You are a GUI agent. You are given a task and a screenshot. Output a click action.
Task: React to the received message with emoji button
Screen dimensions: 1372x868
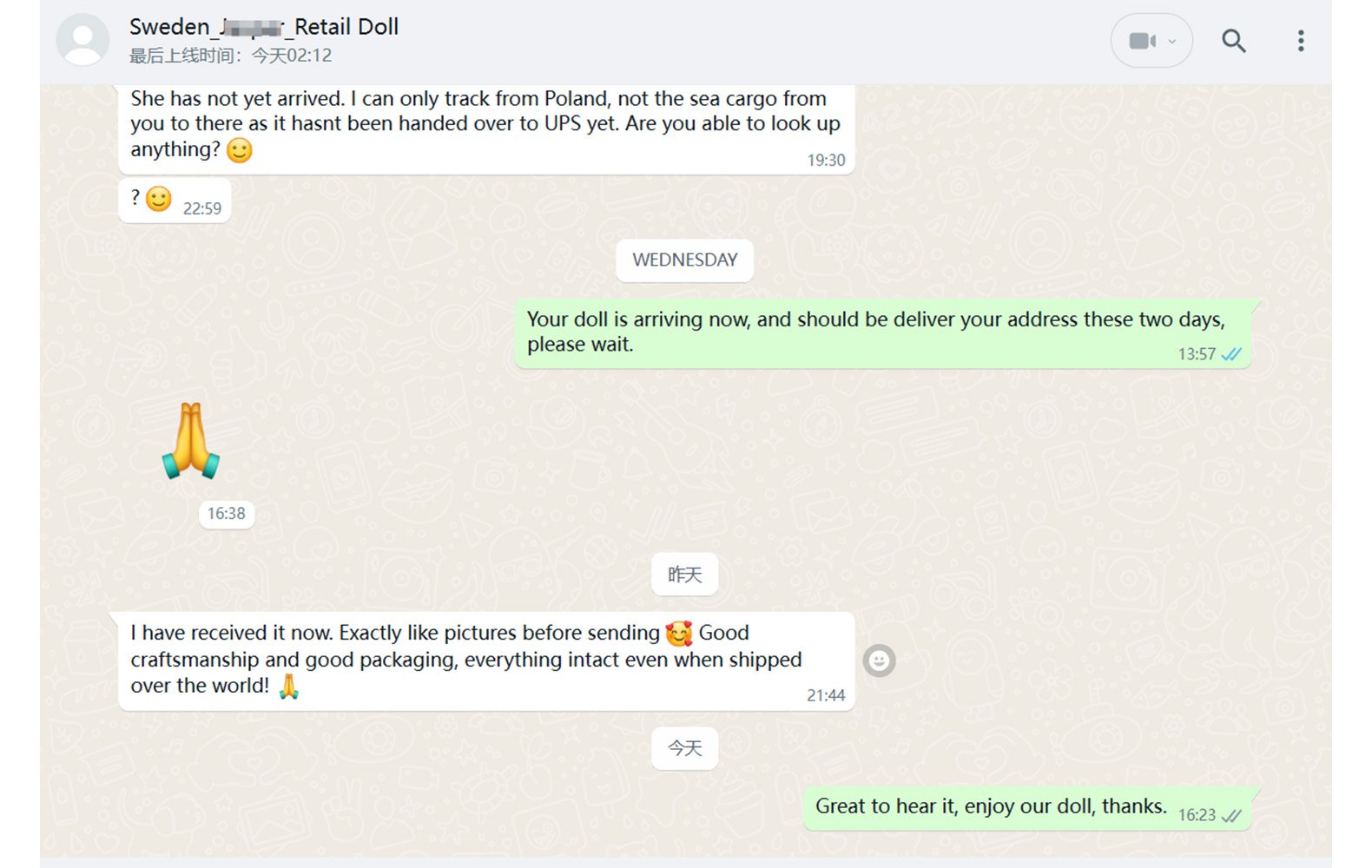pyautogui.click(x=879, y=661)
